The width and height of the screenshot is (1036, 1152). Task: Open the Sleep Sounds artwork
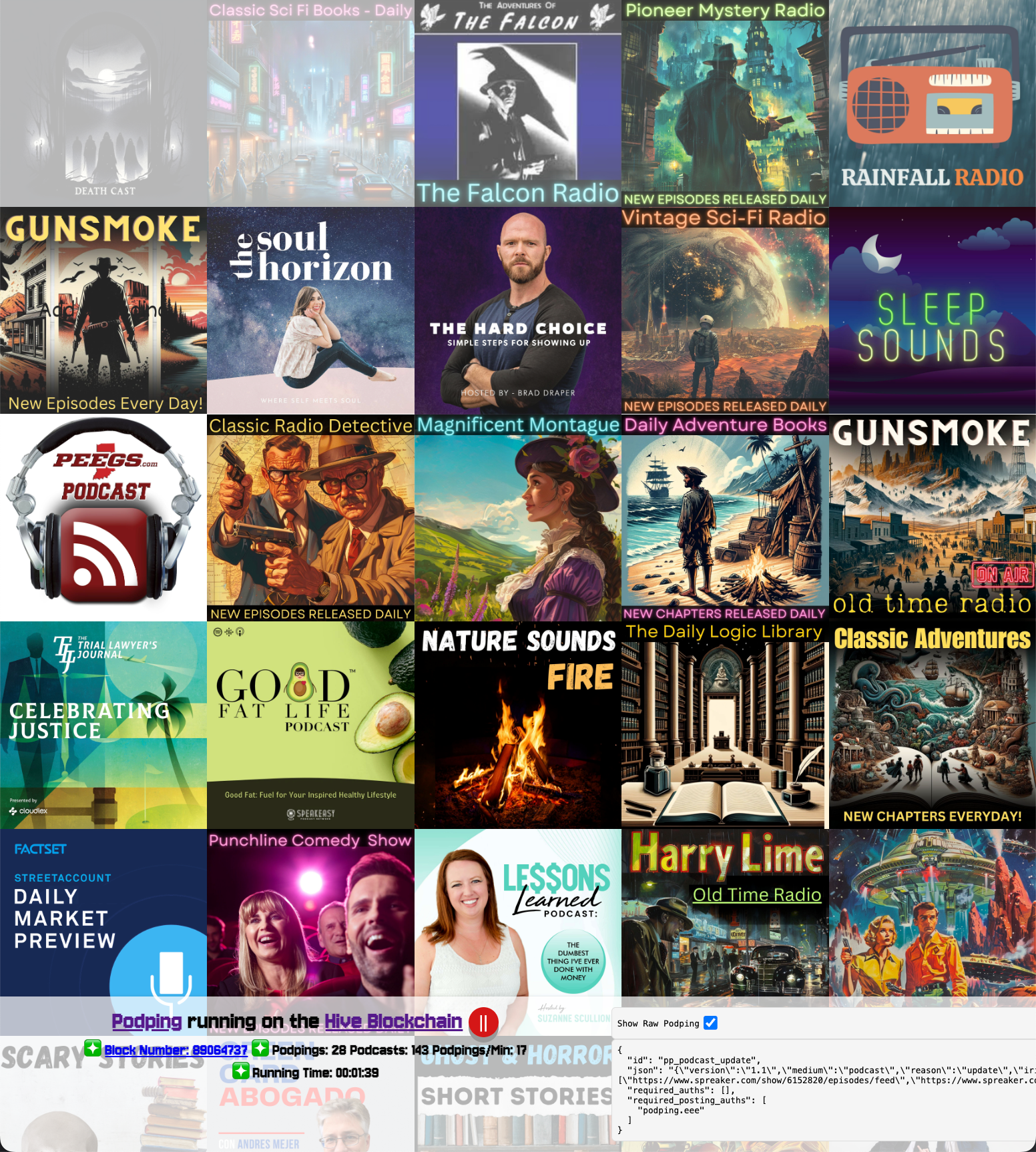tap(933, 310)
